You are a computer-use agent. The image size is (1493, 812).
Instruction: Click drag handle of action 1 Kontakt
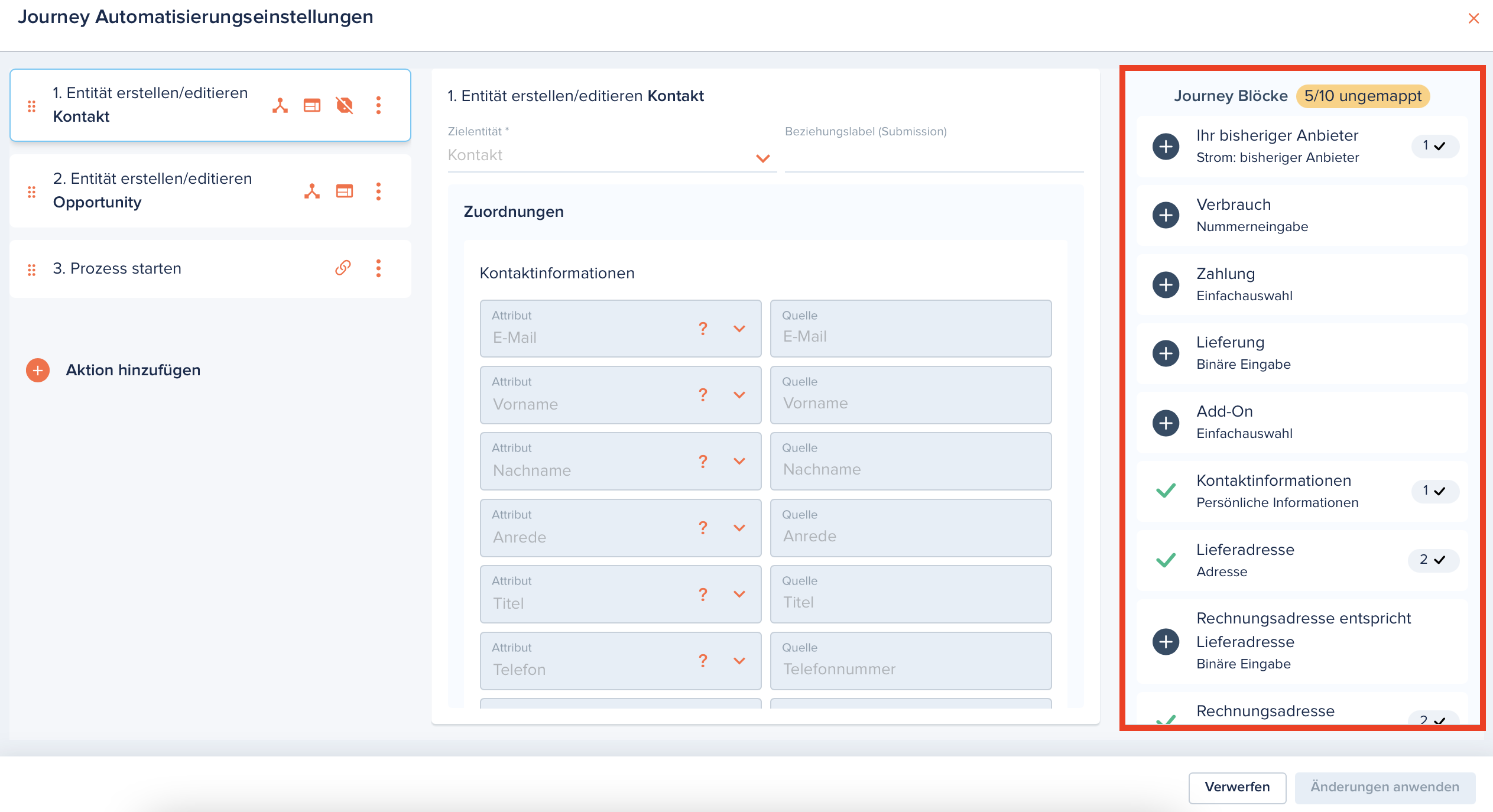click(32, 106)
